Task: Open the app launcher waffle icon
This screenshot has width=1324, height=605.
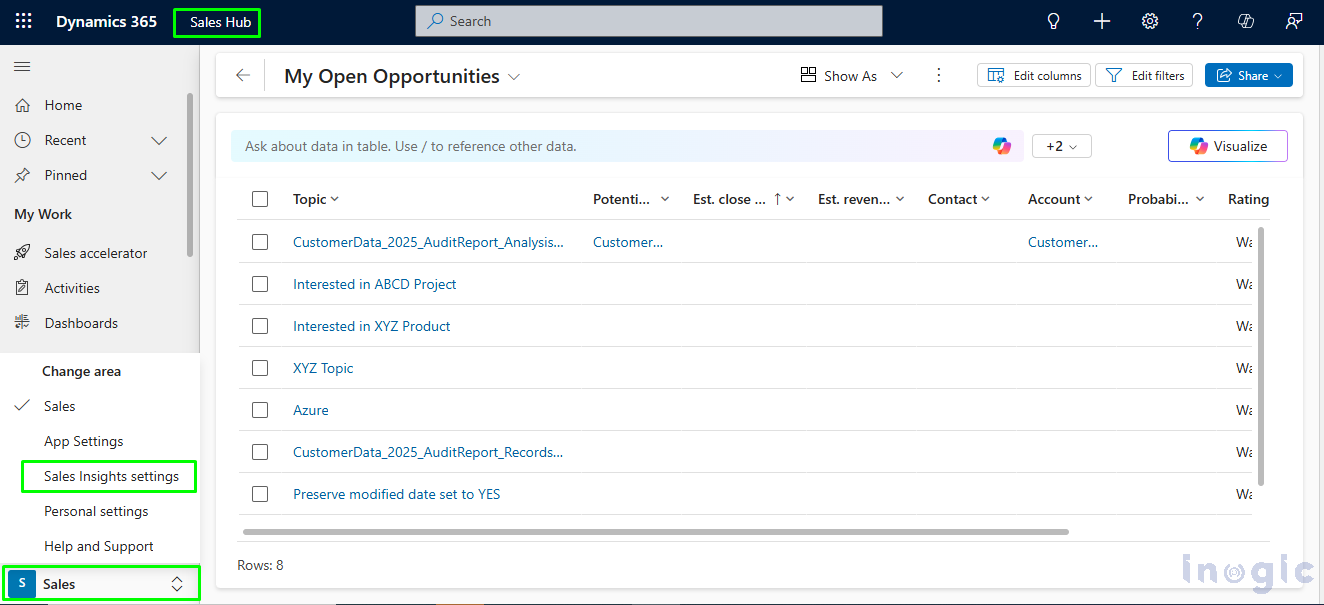Action: pyautogui.click(x=23, y=21)
